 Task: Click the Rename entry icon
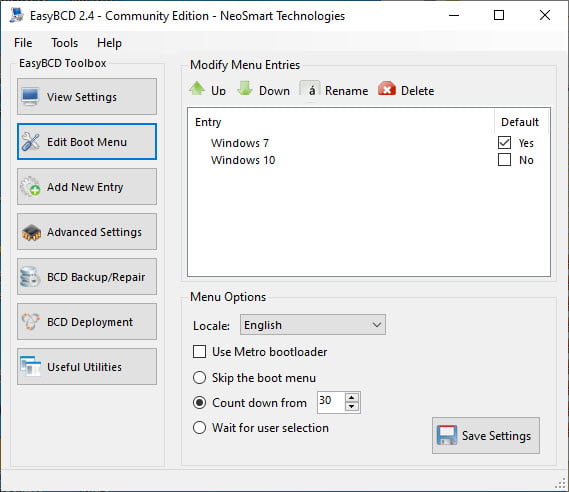[x=310, y=89]
